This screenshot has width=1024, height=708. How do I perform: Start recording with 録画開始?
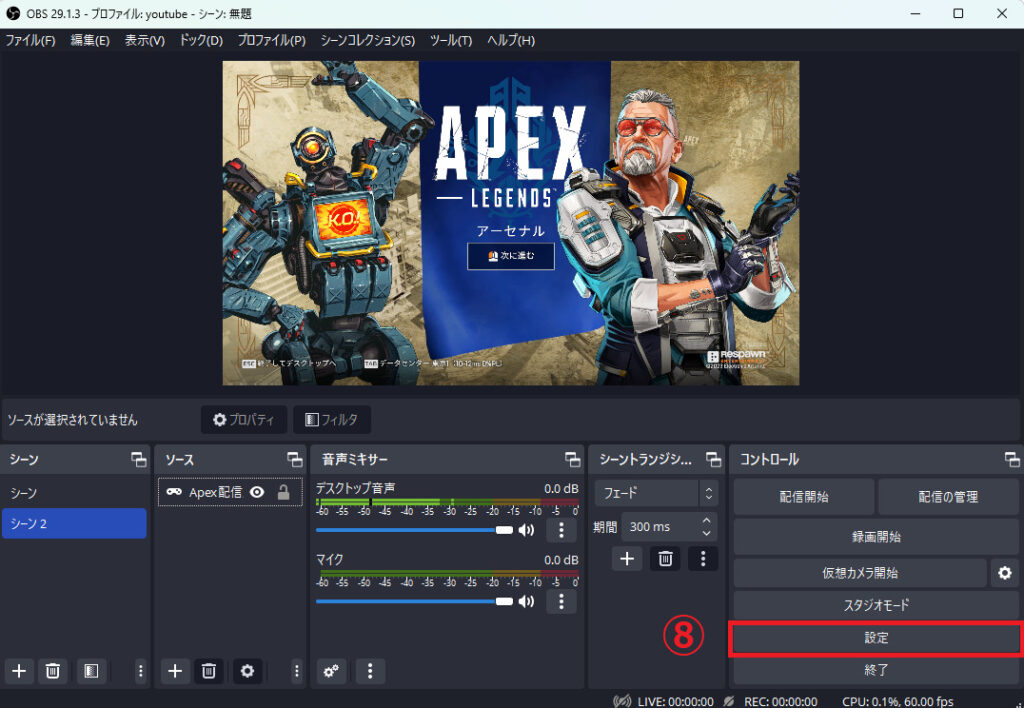pyautogui.click(x=876, y=537)
